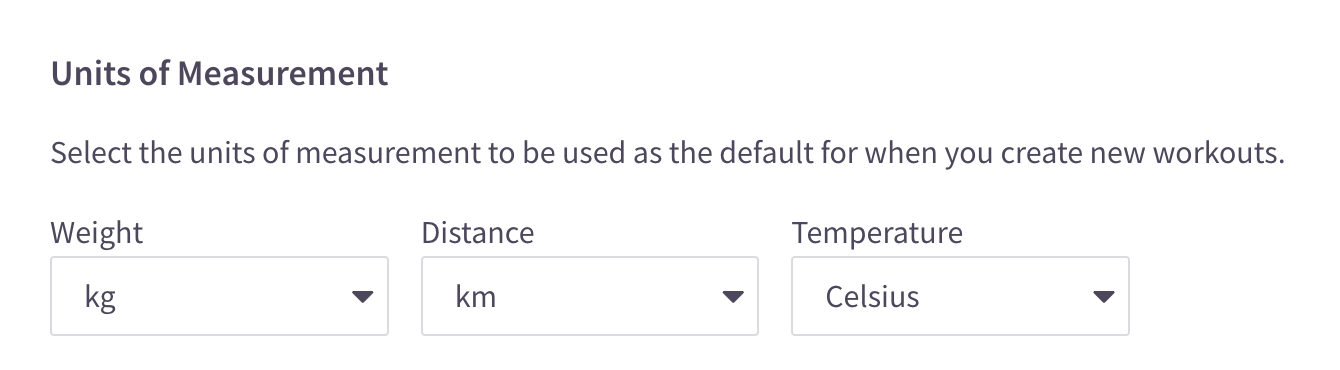
Task: Select the 'kg' value text
Action: click(101, 298)
